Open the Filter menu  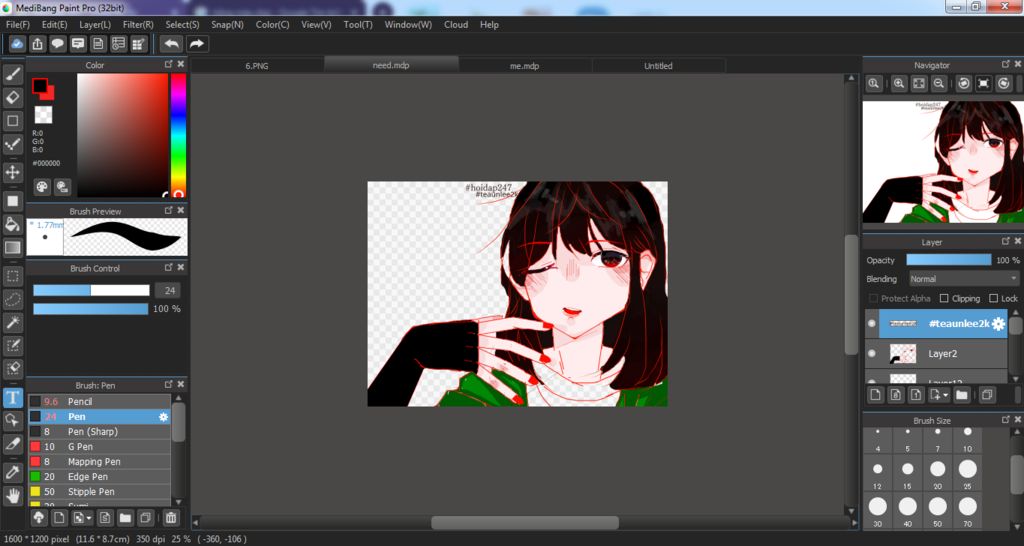click(x=138, y=24)
